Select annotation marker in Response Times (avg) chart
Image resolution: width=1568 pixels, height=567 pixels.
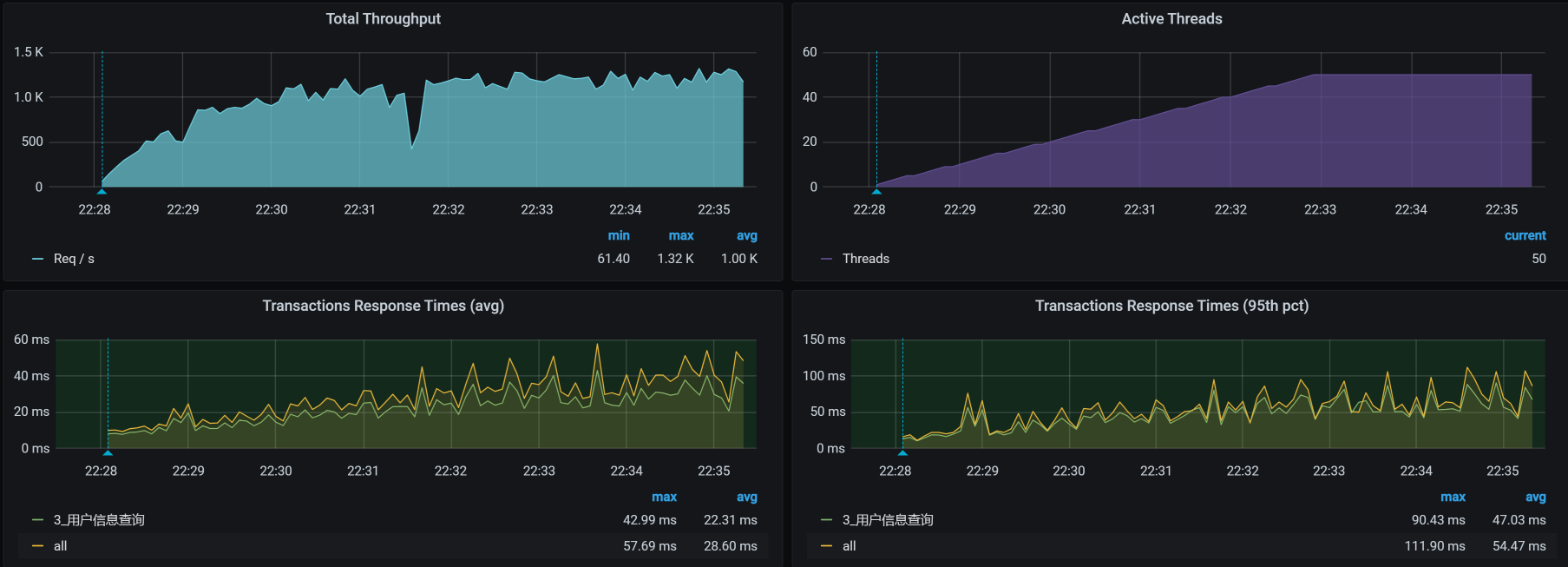(x=108, y=452)
